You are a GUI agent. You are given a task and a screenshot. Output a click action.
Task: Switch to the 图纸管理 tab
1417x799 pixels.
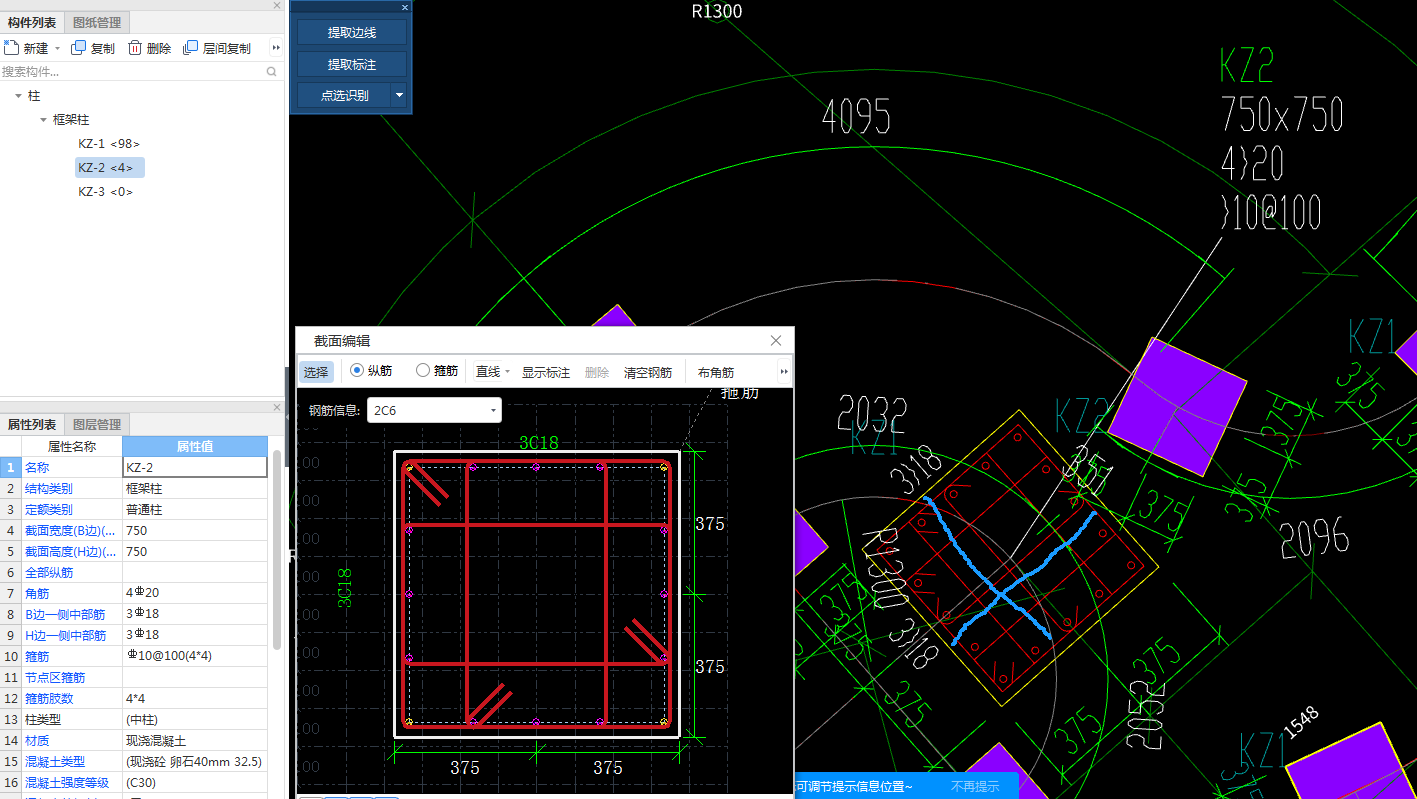[97, 22]
